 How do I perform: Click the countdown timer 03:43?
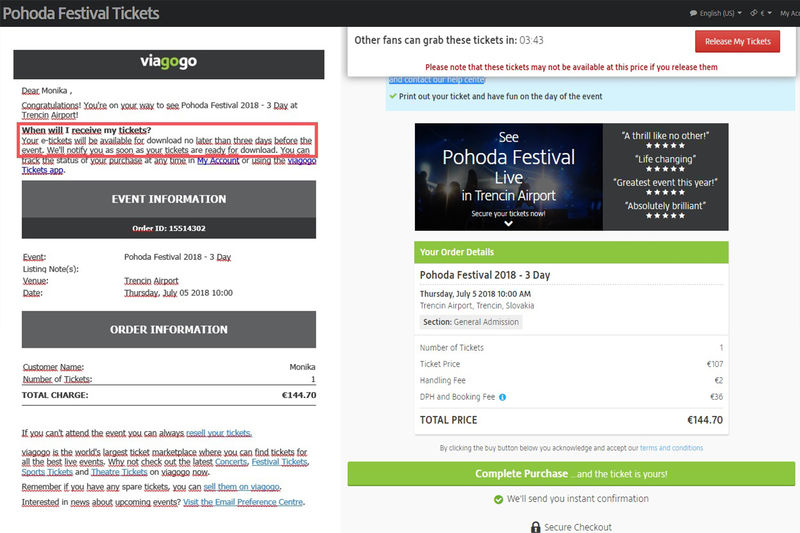[x=532, y=40]
